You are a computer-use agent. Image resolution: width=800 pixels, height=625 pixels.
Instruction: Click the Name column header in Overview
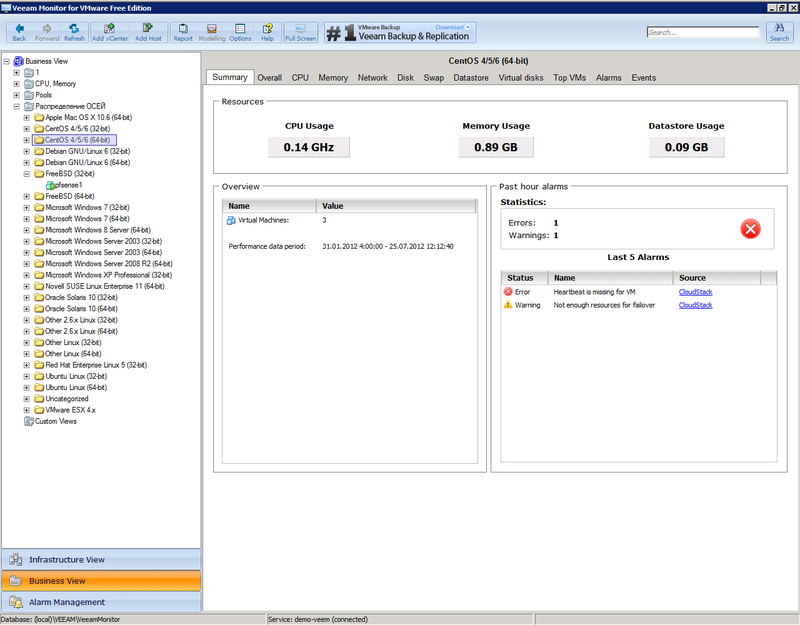[269, 206]
